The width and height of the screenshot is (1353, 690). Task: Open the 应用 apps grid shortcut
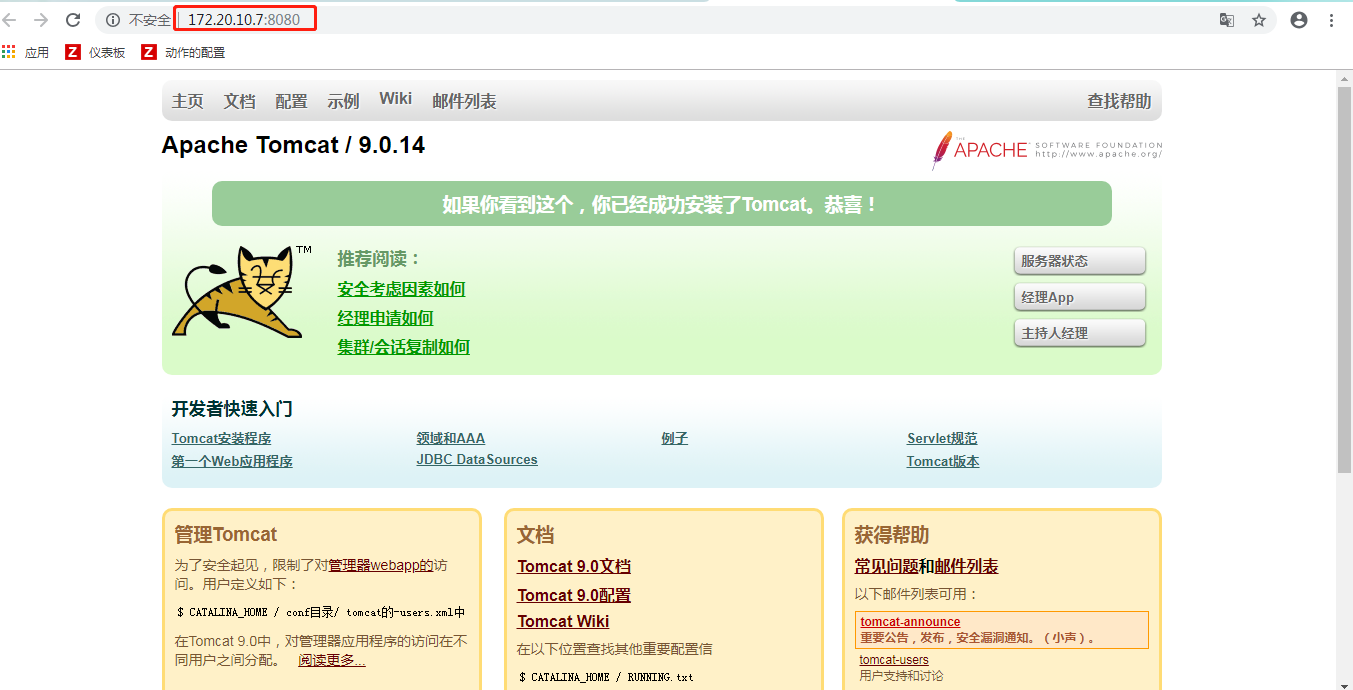tap(26, 52)
